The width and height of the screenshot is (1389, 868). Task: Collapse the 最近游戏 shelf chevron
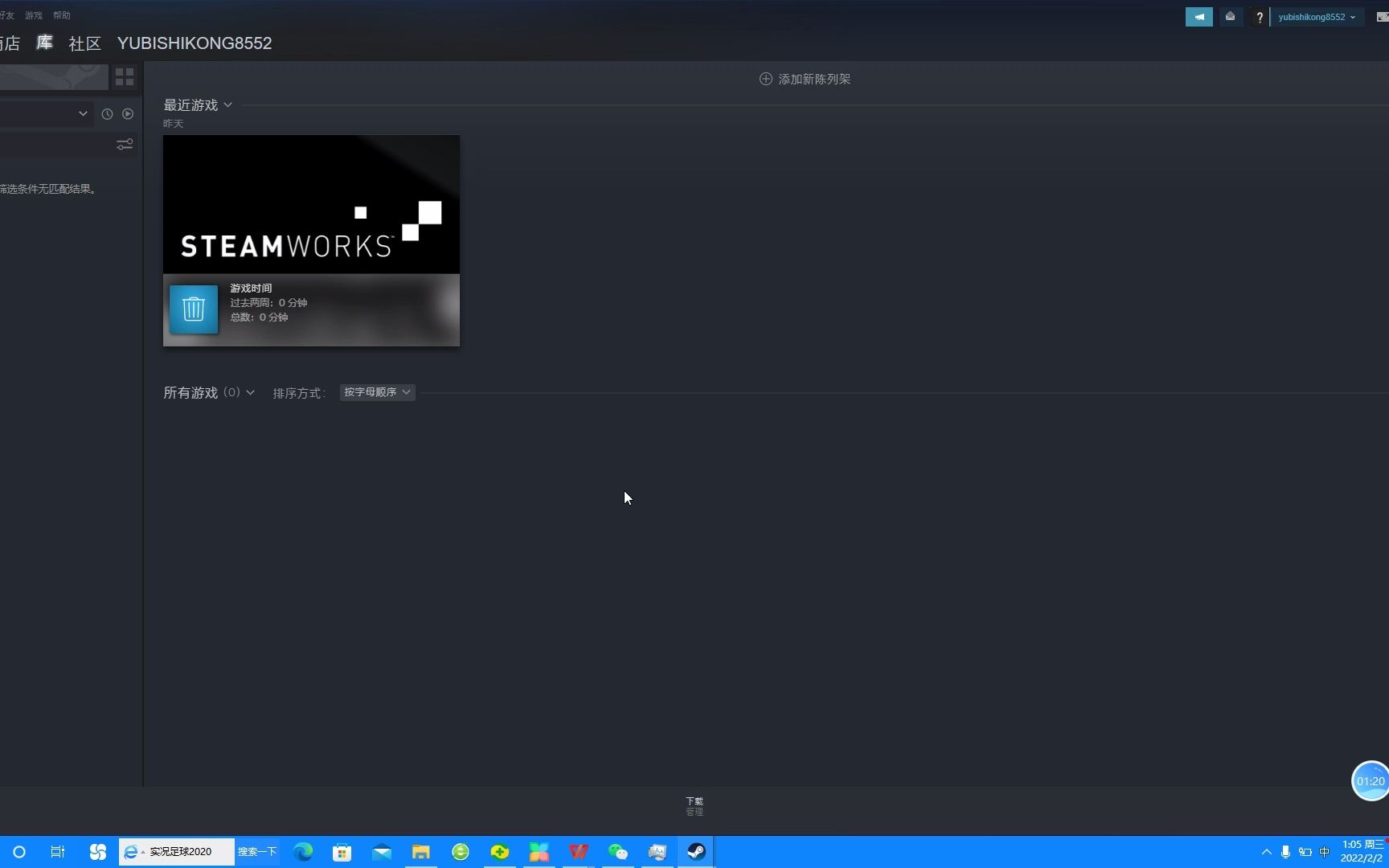coord(228,105)
